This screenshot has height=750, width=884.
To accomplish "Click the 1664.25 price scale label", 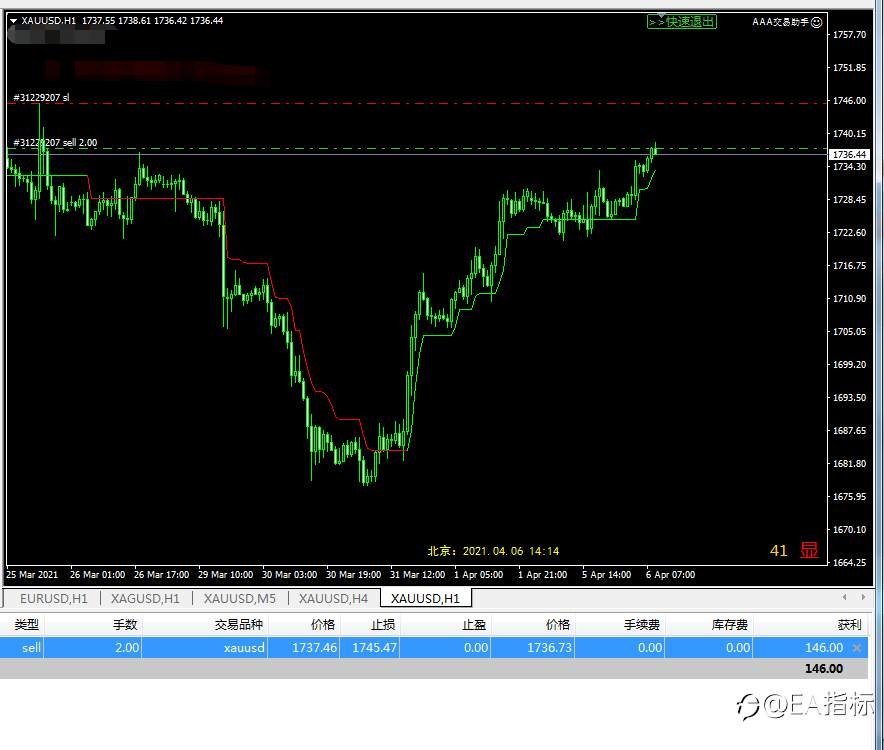I will pyautogui.click(x=849, y=562).
